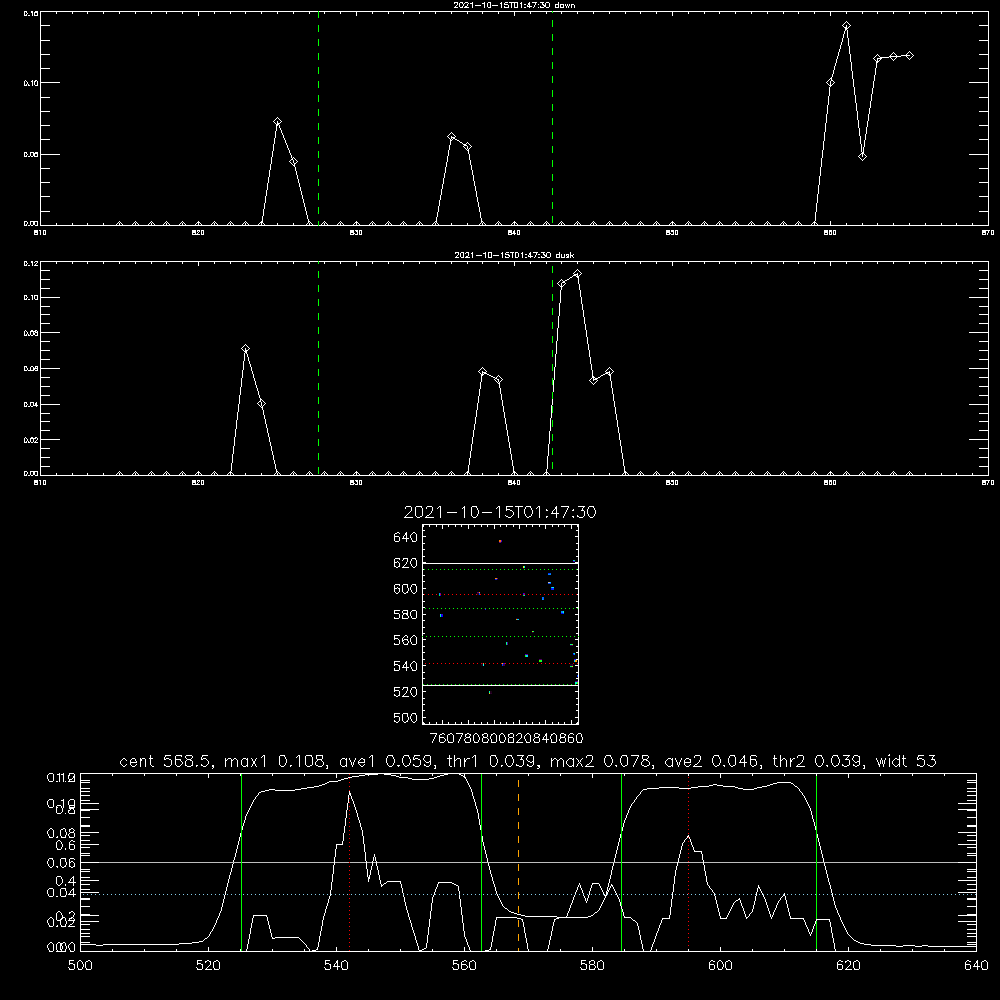Click the orange dashed center line in bottom plot
Viewport: 1000px width, 1000px height.
518,862
